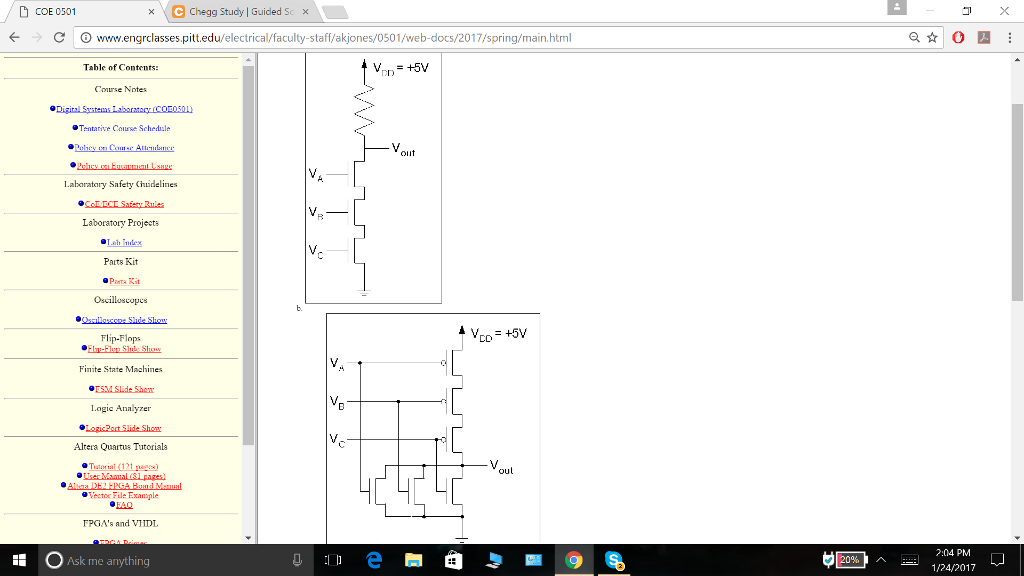
Task: Bookmark this page with the star
Action: click(933, 38)
